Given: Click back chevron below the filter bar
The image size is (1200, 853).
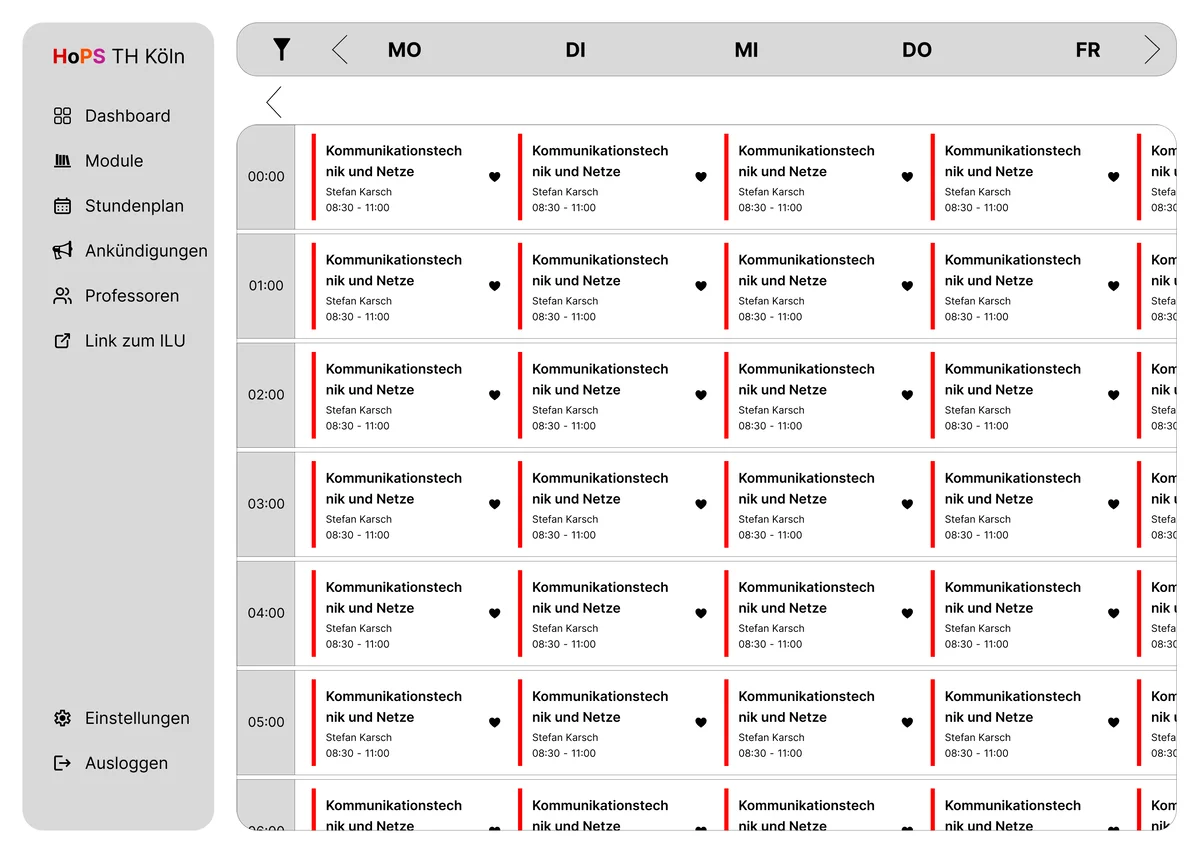Looking at the screenshot, I should (x=274, y=102).
